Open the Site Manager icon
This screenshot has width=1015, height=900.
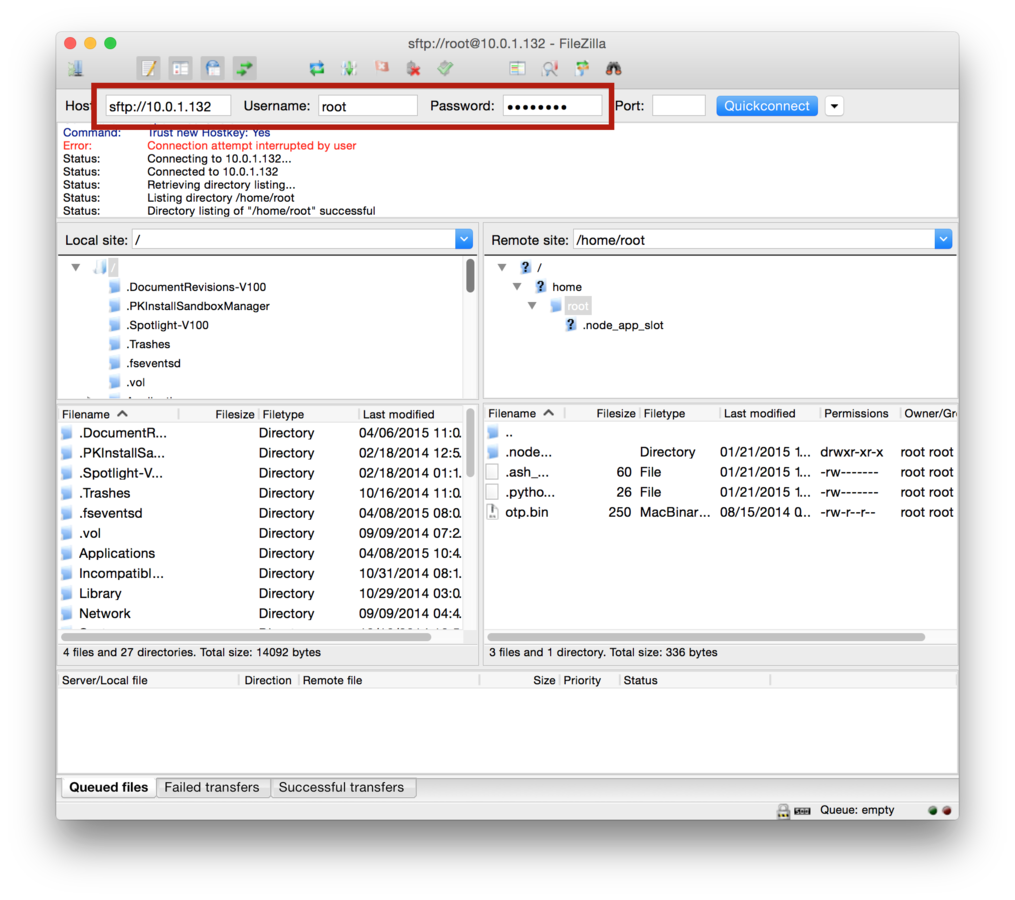76,68
